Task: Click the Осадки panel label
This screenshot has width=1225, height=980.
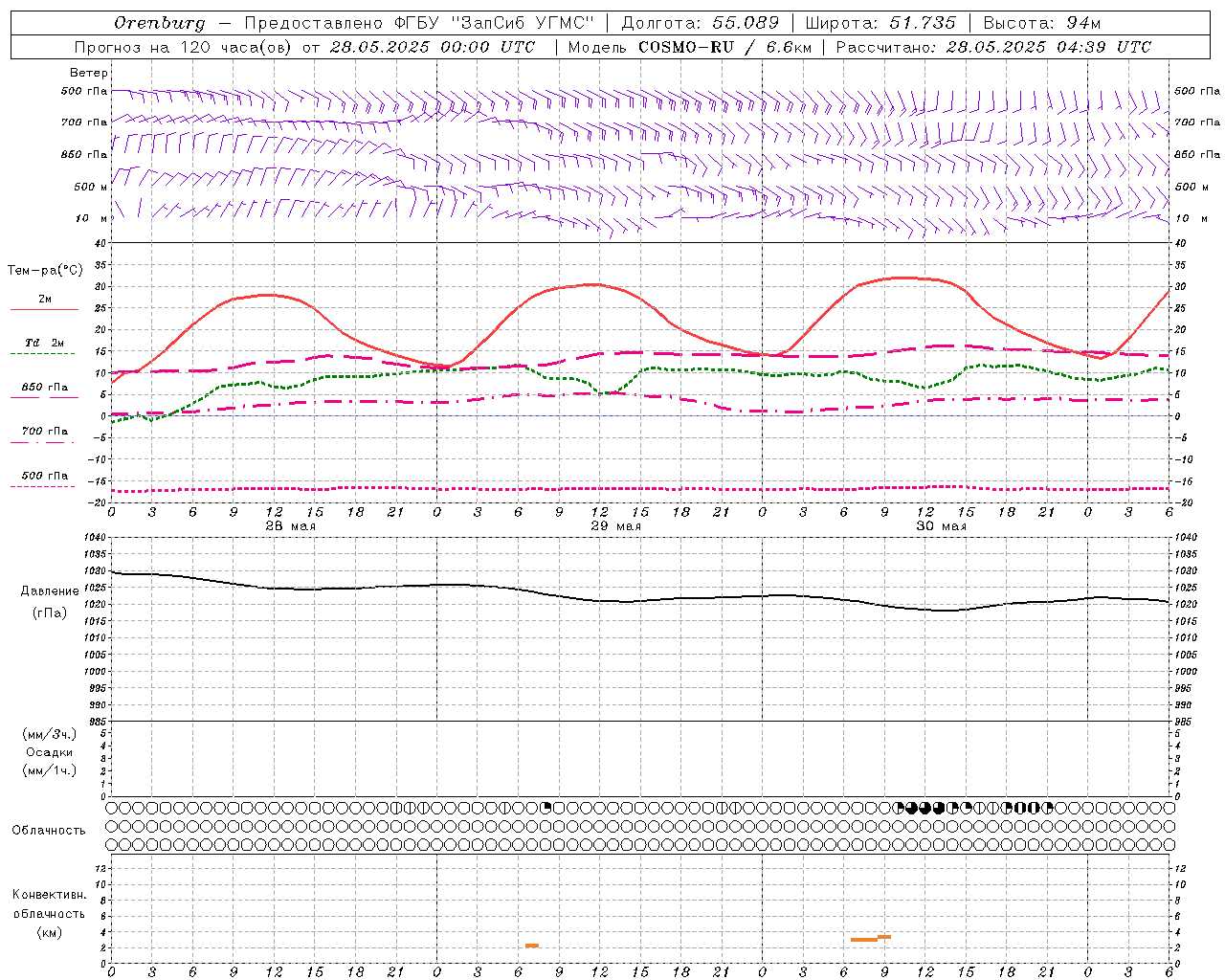Action: (x=50, y=752)
